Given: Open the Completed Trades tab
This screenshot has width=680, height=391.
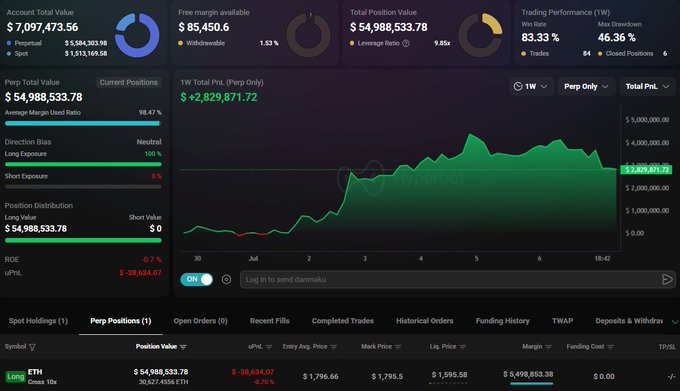Looking at the screenshot, I should point(343,321).
